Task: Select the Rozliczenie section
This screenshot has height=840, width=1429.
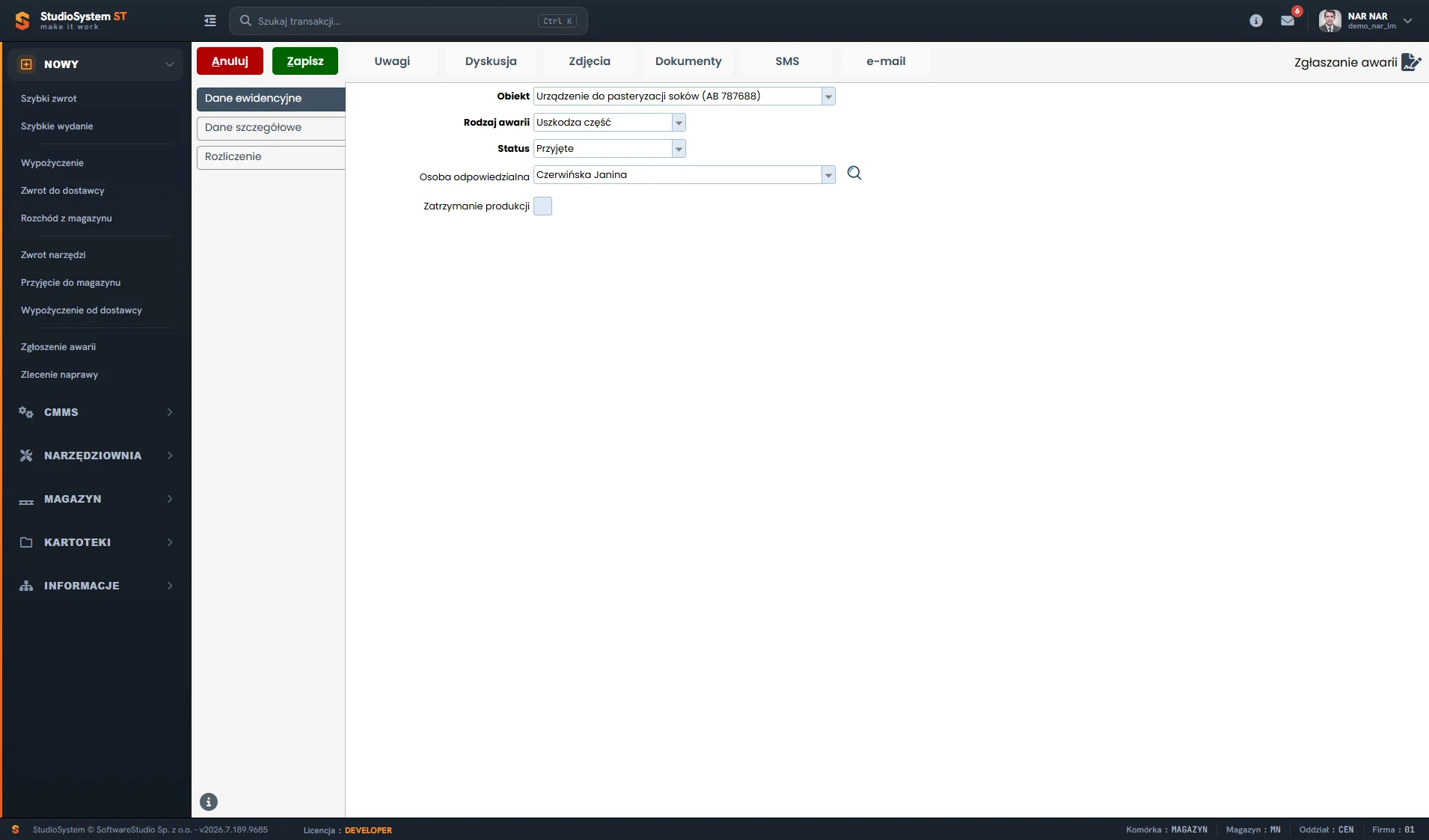Action: (x=271, y=157)
